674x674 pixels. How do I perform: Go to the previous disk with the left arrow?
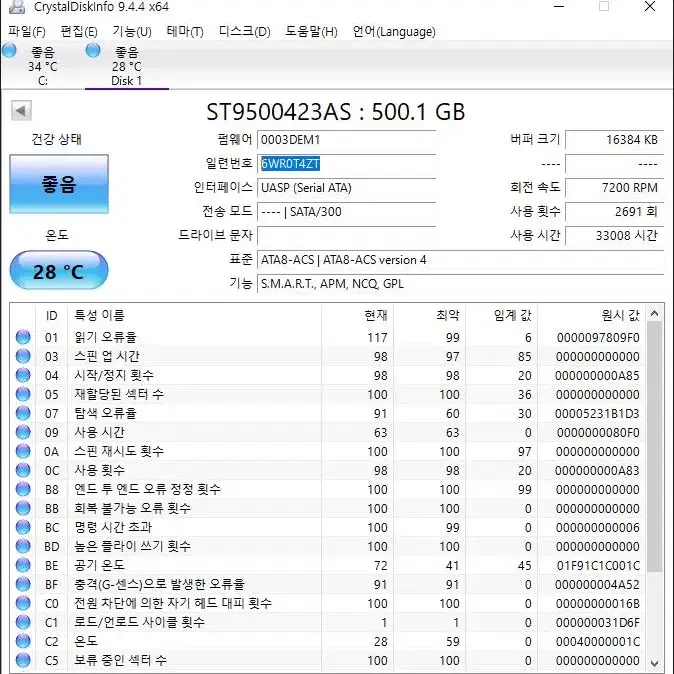21,110
